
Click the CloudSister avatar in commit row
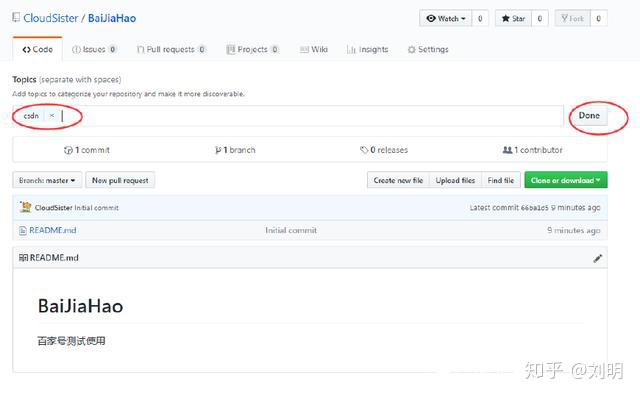[x=25, y=207]
